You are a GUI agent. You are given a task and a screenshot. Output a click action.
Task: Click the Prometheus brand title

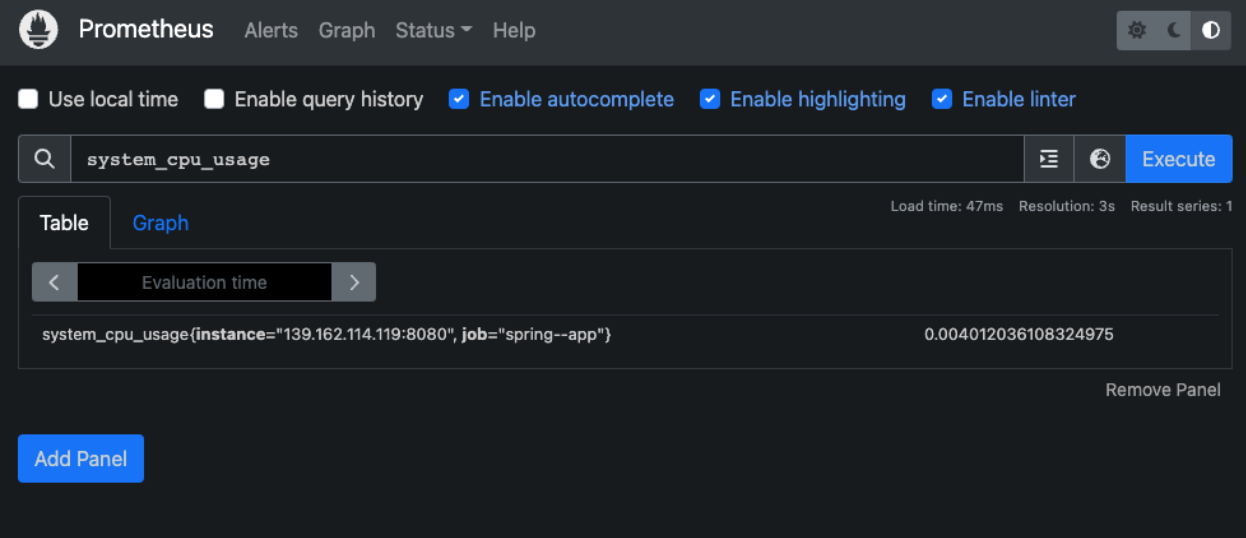coord(146,30)
